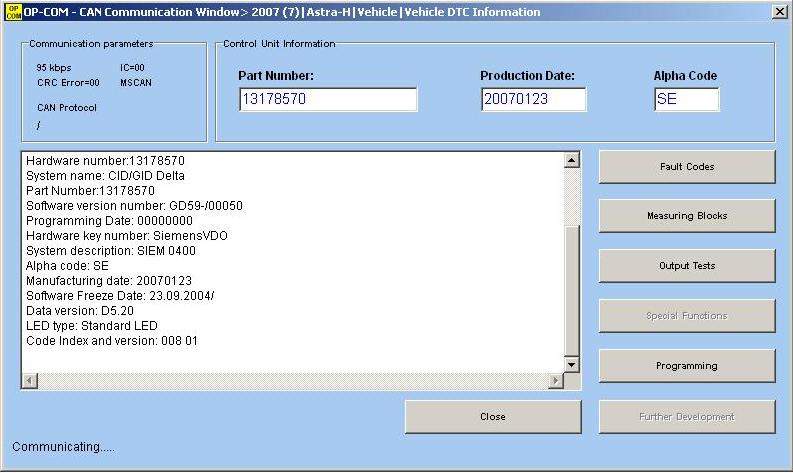Select the line 'Alpha code: SE' in the list

point(67,266)
